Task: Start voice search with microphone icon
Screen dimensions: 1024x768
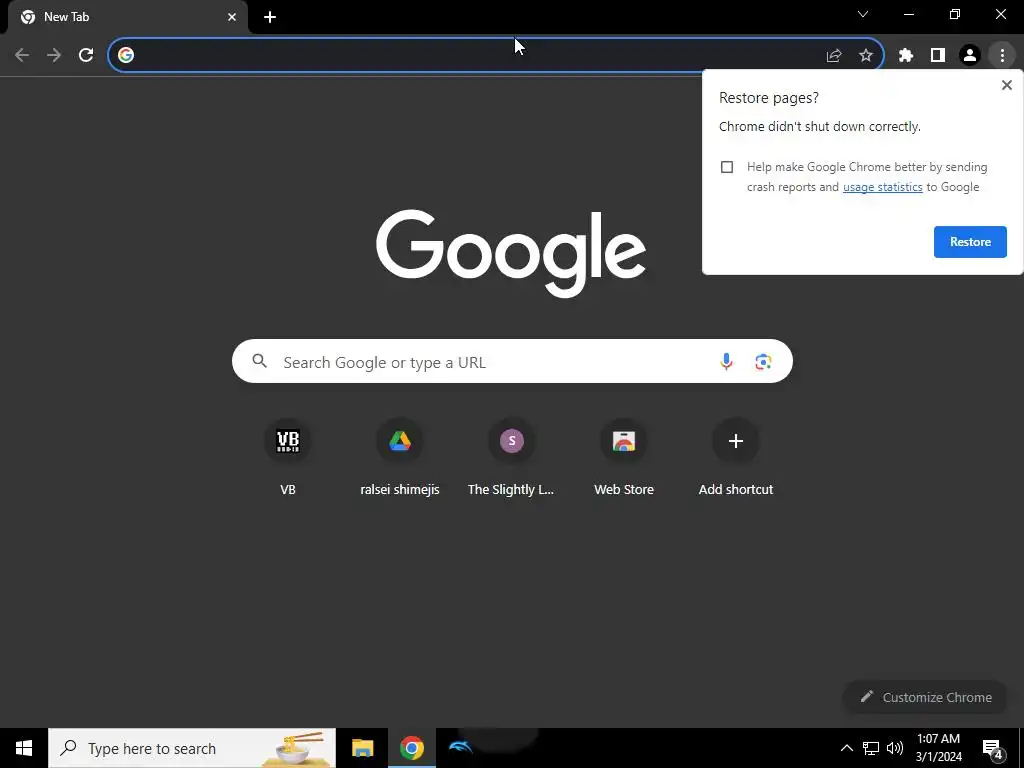Action: coord(726,361)
